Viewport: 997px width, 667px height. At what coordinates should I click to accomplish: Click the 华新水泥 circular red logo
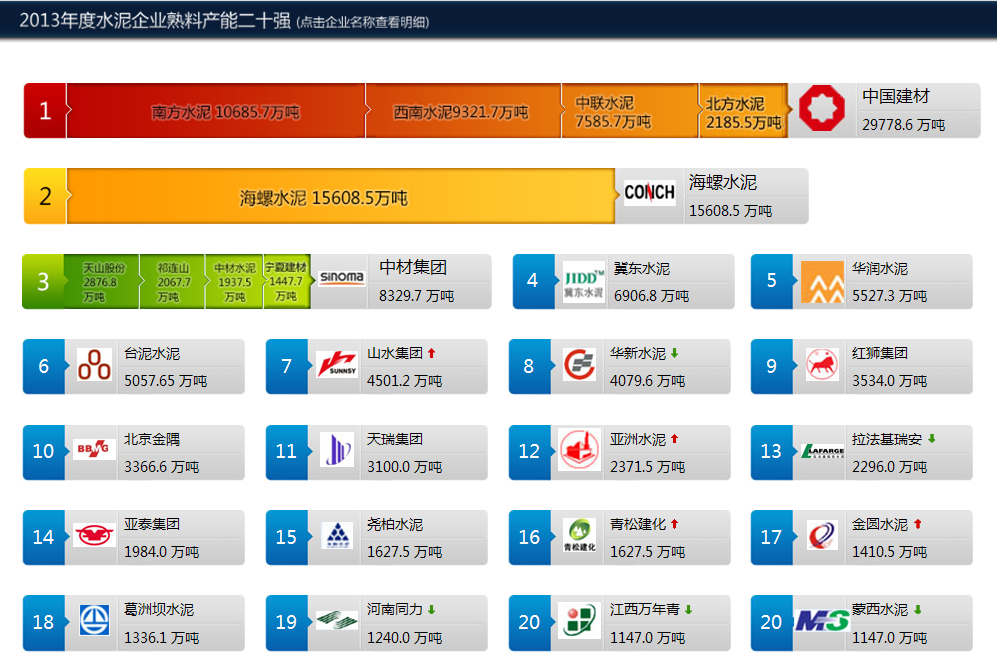tap(580, 364)
